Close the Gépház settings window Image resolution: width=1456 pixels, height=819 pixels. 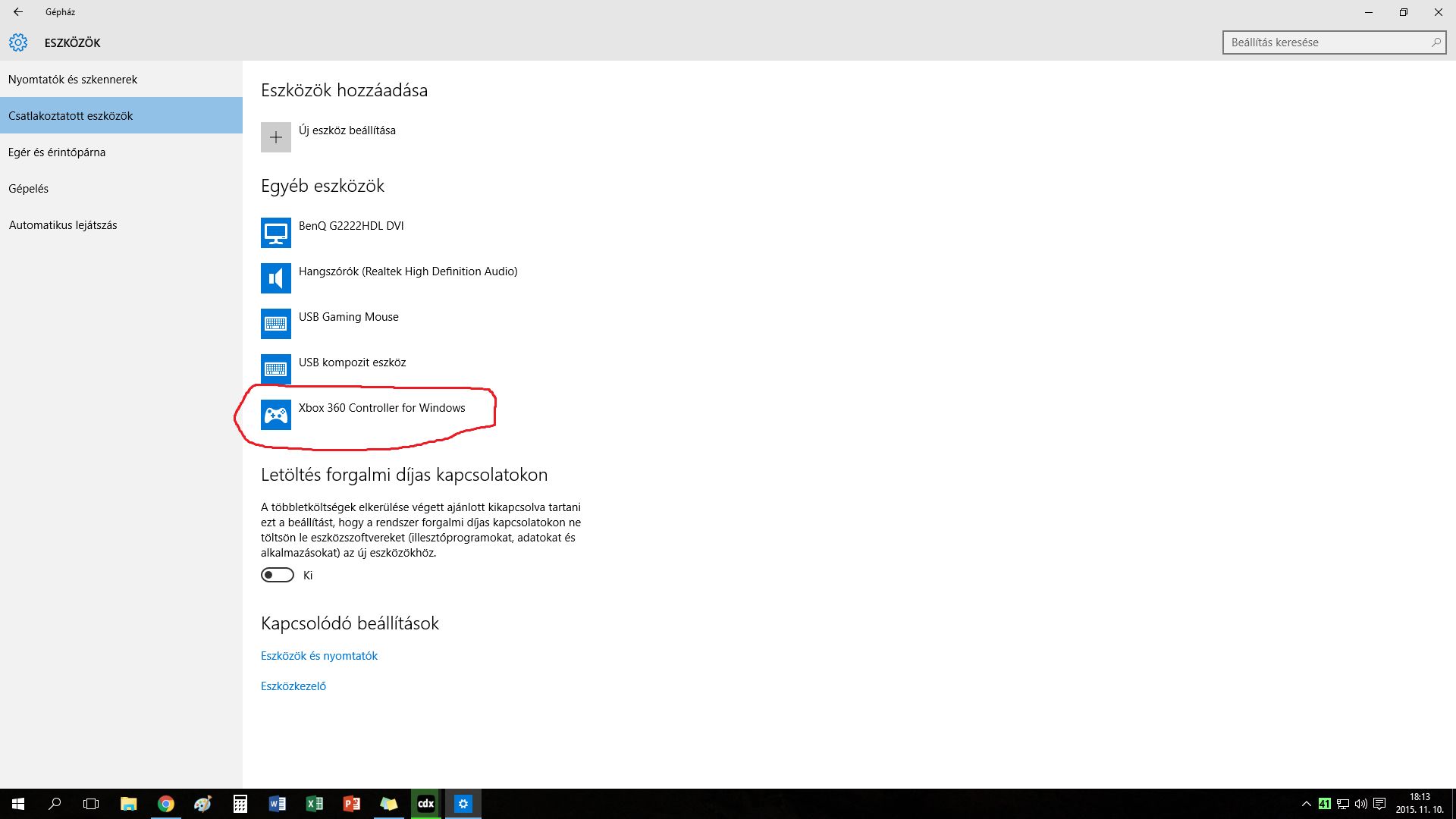(x=1439, y=12)
